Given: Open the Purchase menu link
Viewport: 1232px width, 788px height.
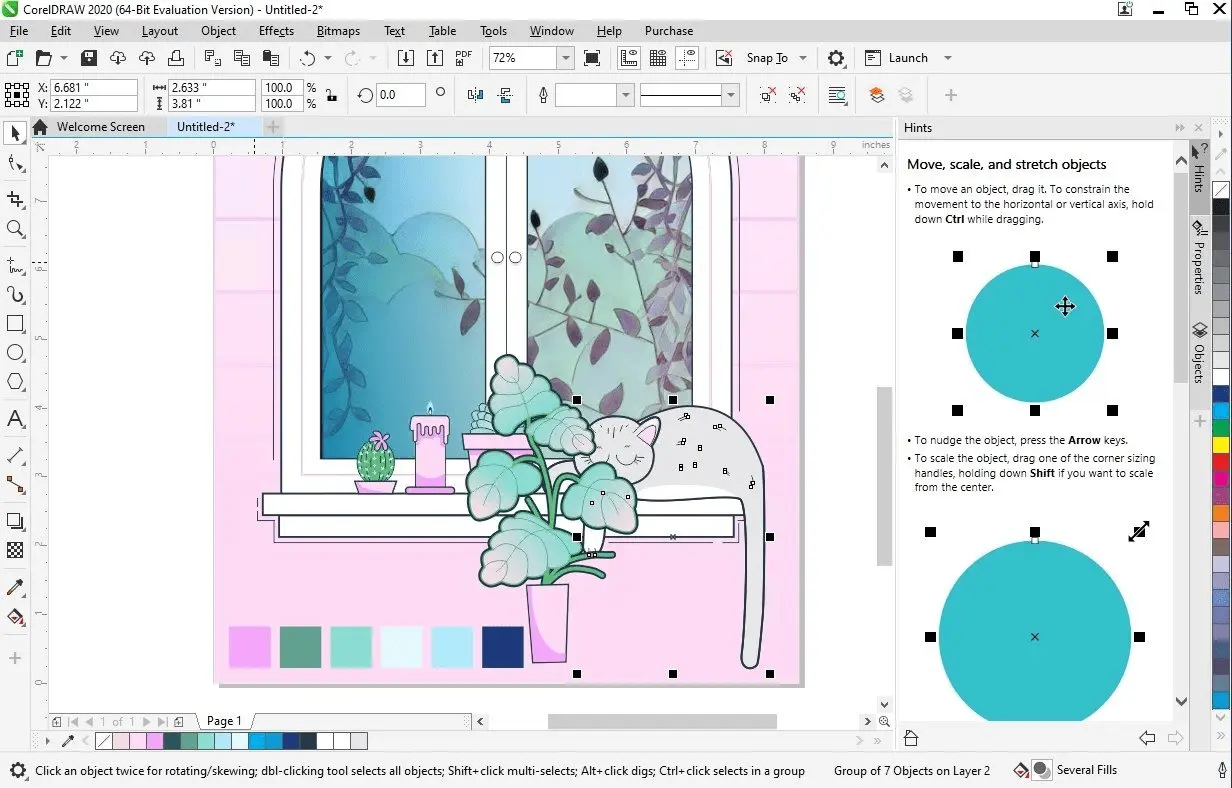Looking at the screenshot, I should pos(669,31).
